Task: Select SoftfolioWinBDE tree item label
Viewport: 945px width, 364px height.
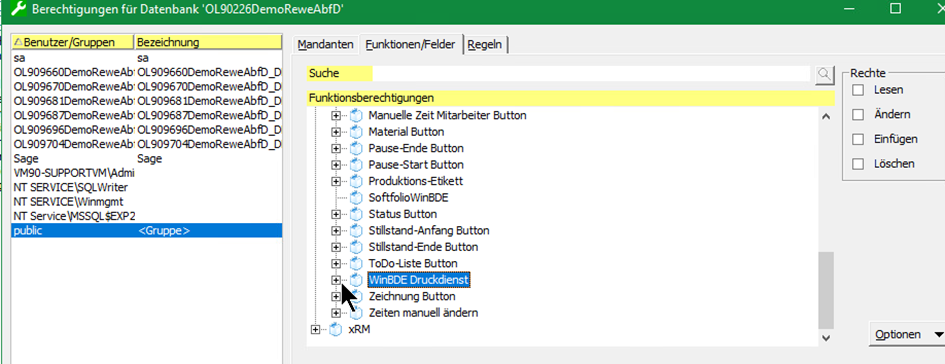Action: (409, 198)
